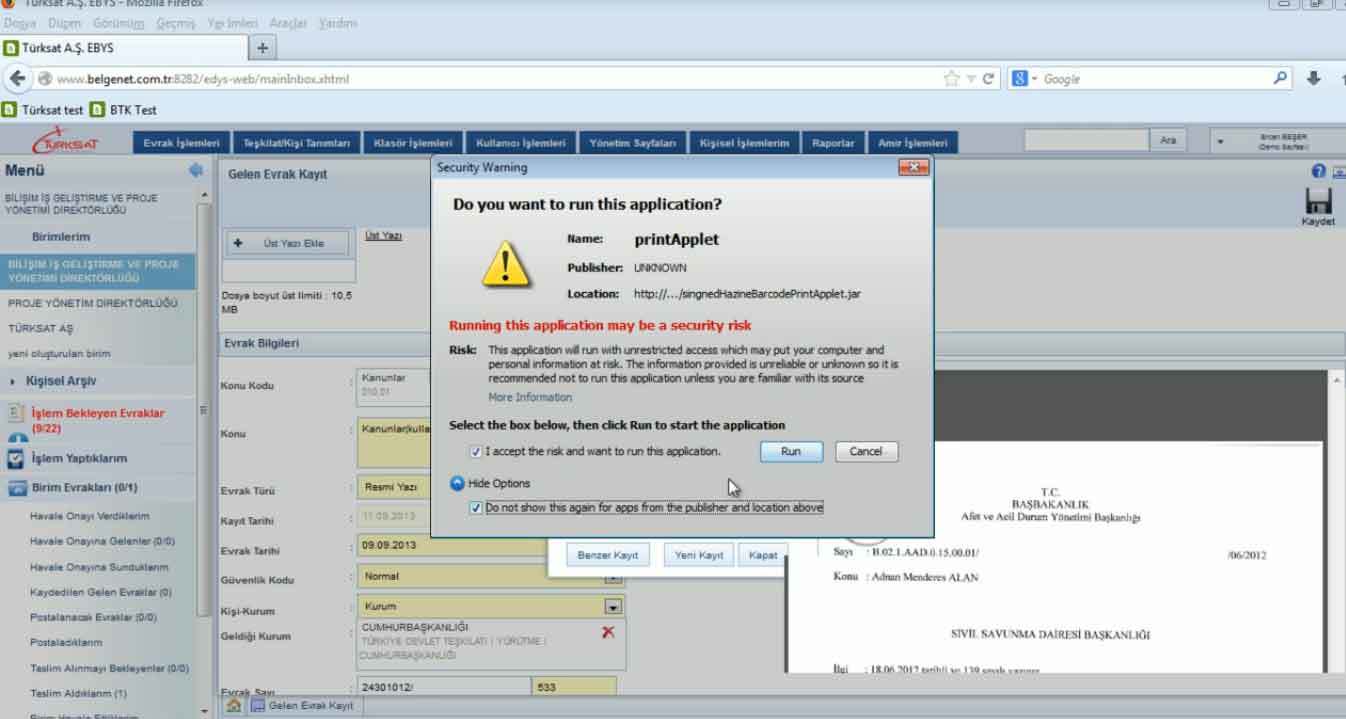Click Run in the Security Warning dialog
Viewport: 1346px width, 719px height.
pyautogui.click(x=791, y=452)
